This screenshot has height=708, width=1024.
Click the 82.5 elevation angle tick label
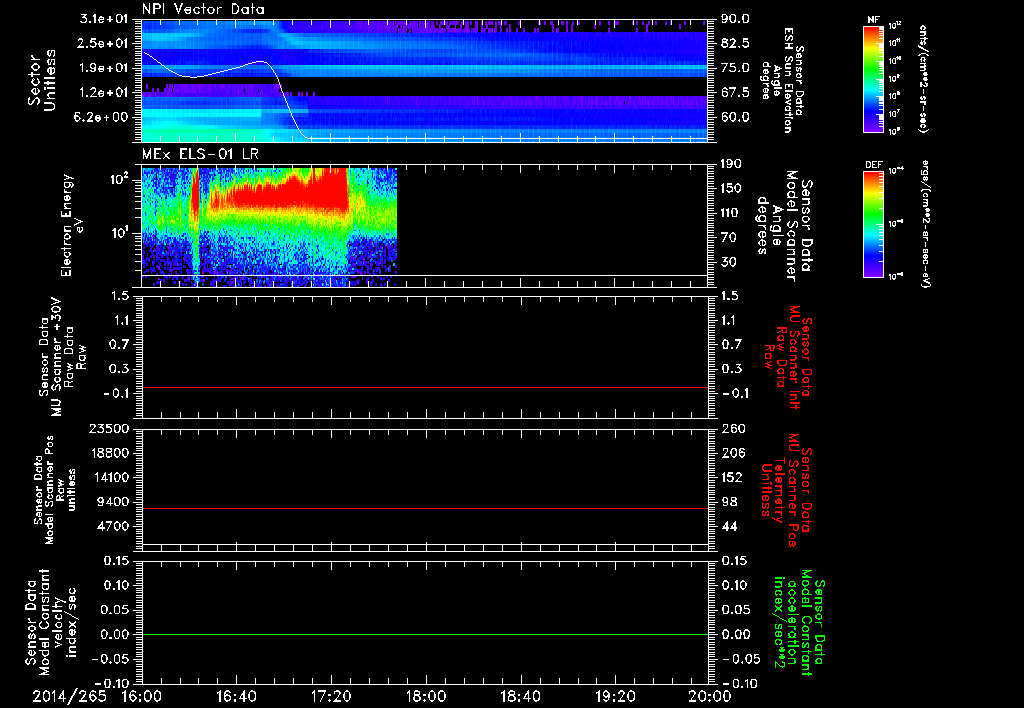click(735, 43)
